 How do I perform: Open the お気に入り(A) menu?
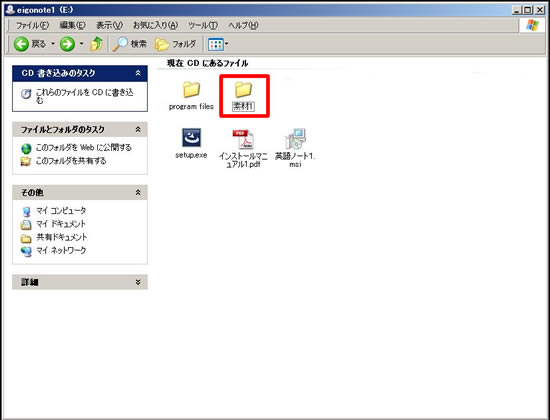155,25
